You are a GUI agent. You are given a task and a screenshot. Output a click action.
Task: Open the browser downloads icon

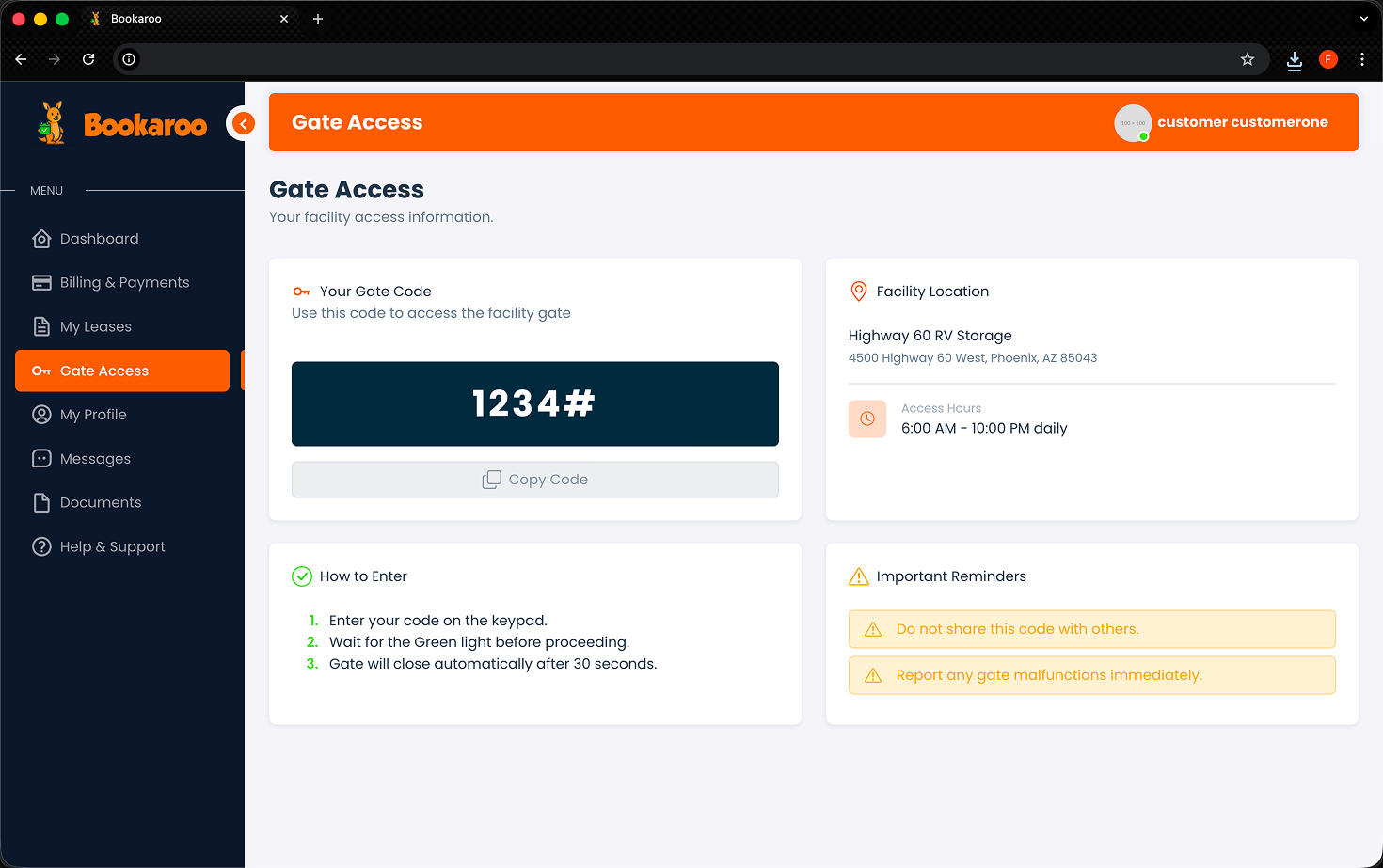click(x=1295, y=60)
